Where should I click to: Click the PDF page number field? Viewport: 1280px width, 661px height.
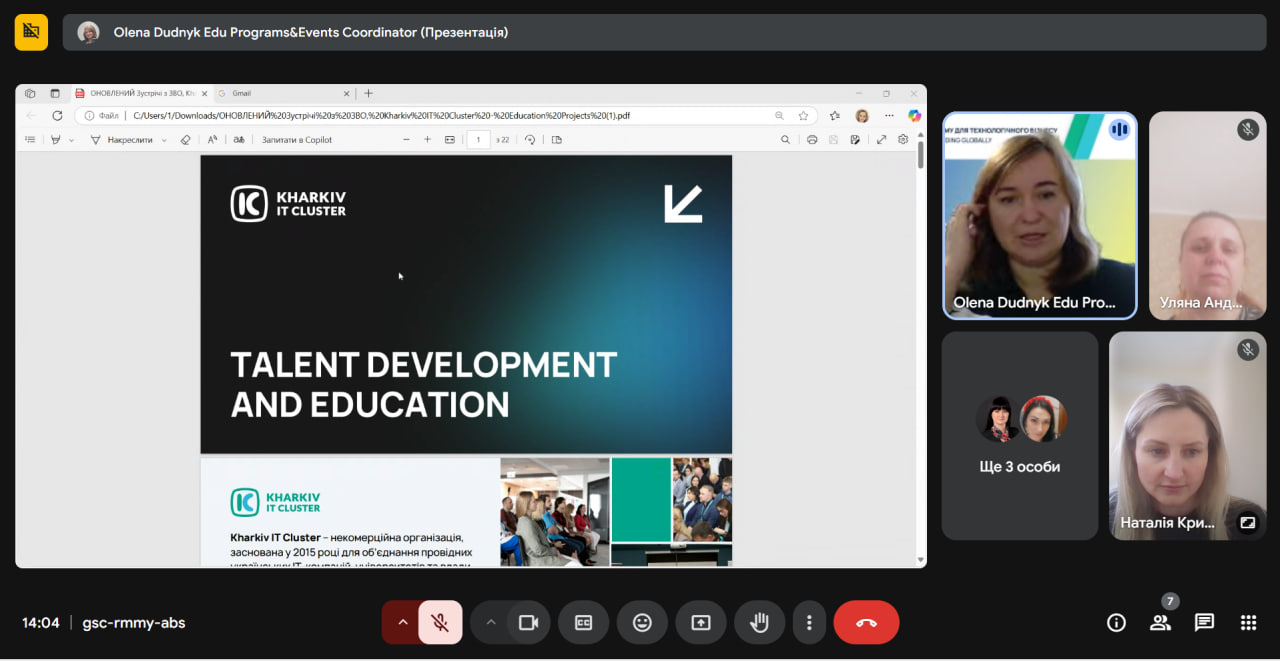479,140
